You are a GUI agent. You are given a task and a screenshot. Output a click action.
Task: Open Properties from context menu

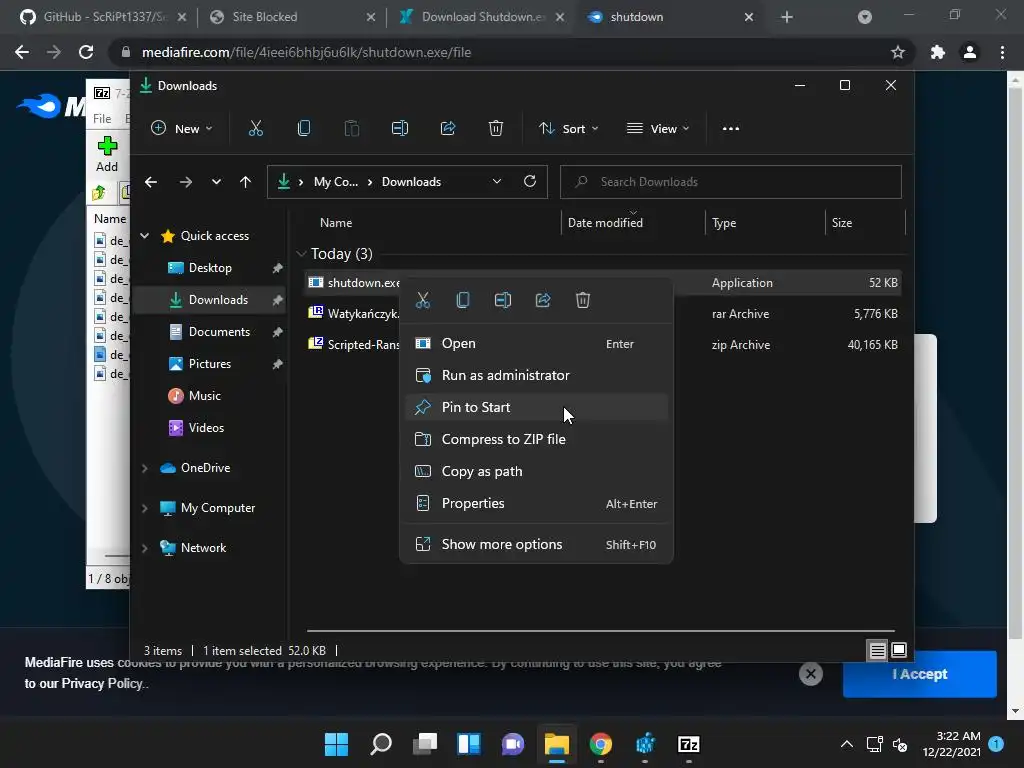(536, 504)
